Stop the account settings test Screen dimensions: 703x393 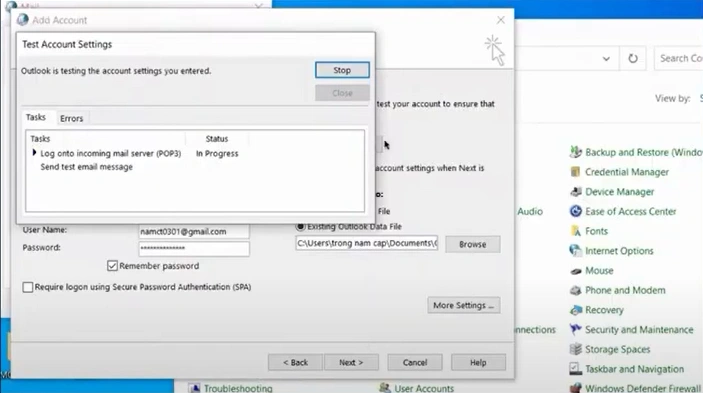tap(342, 70)
